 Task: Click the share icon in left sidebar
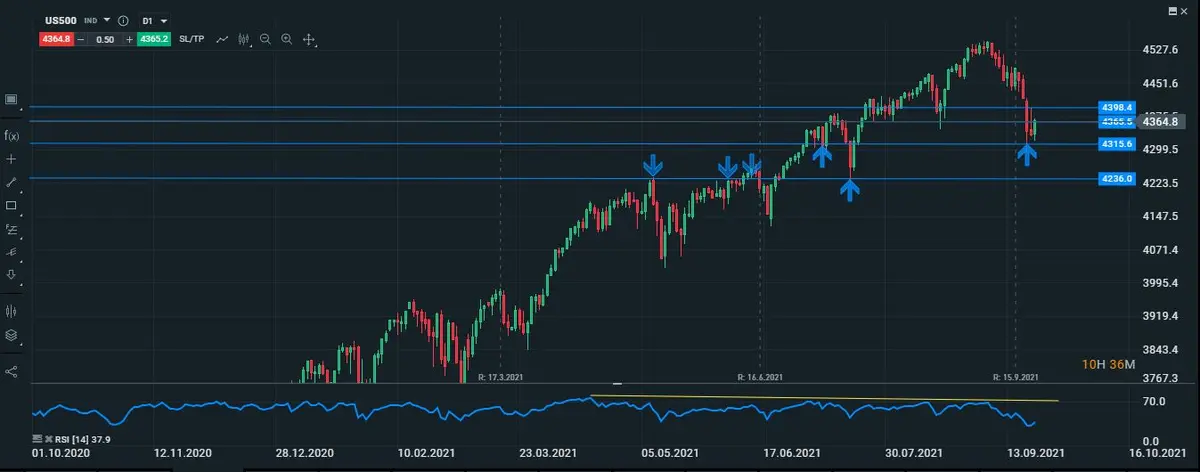pos(12,371)
